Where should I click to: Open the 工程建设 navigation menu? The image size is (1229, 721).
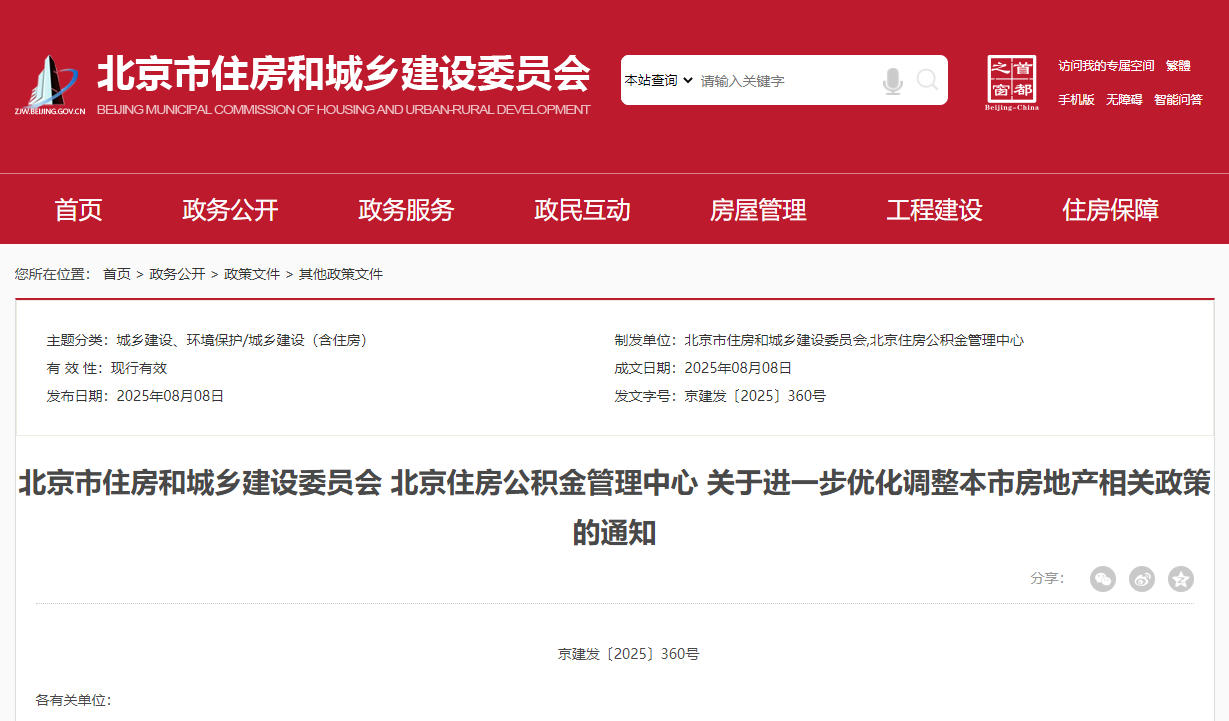[934, 210]
